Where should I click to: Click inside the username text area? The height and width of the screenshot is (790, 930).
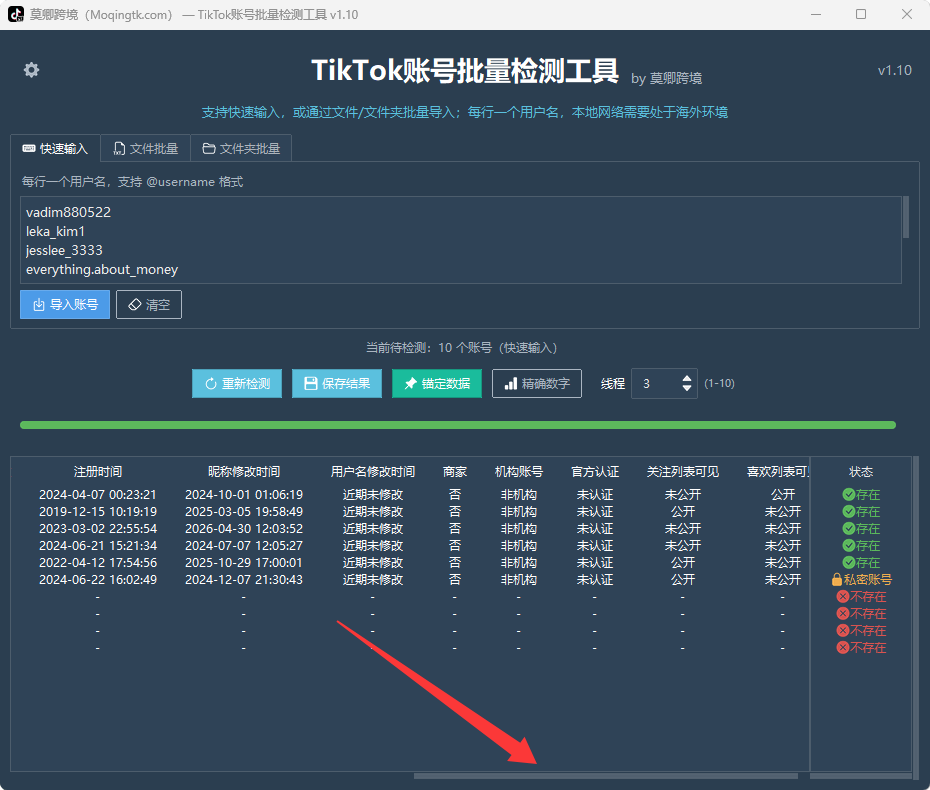pos(461,240)
